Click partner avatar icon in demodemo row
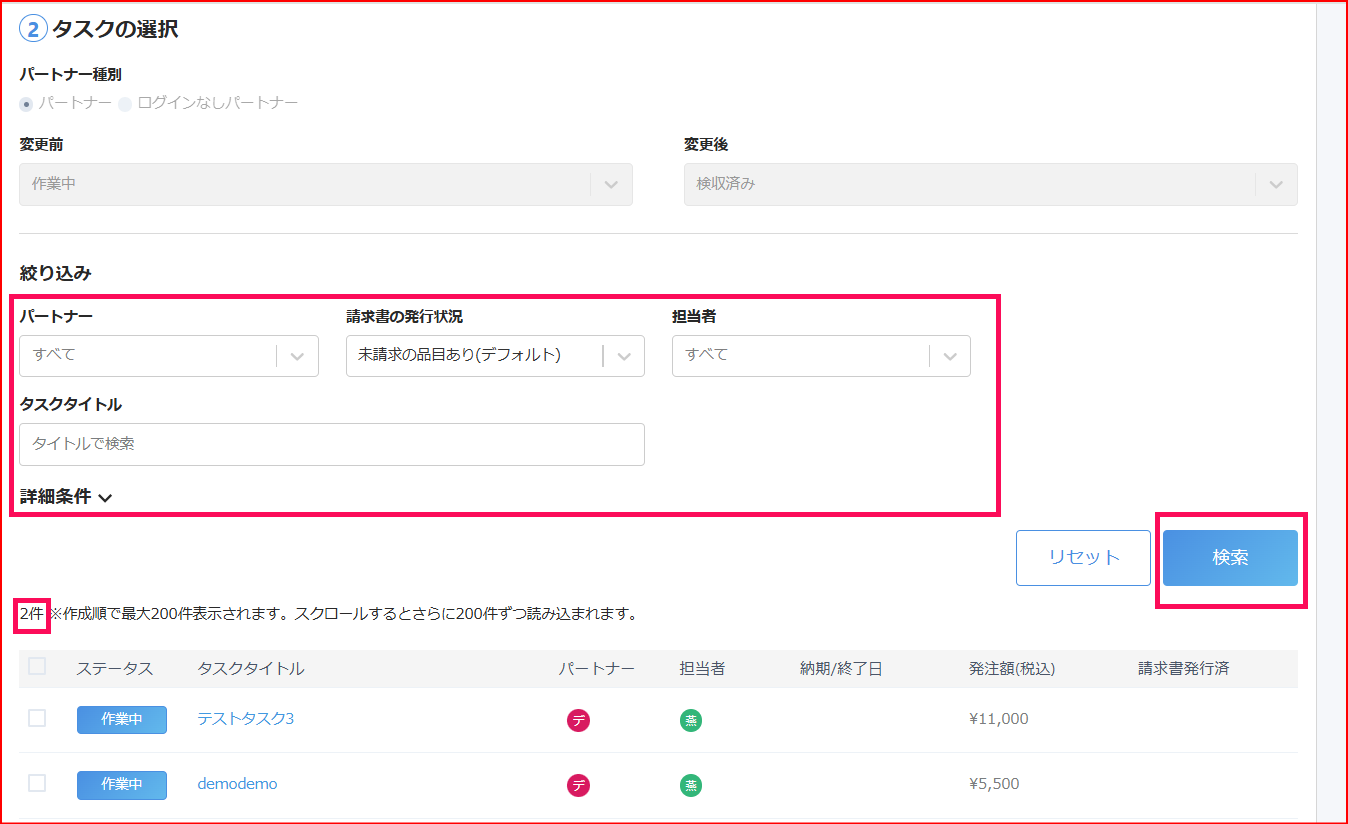 pyautogui.click(x=578, y=785)
